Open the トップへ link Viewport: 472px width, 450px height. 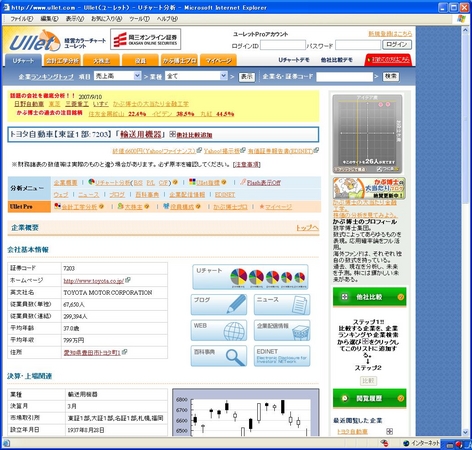307,228
